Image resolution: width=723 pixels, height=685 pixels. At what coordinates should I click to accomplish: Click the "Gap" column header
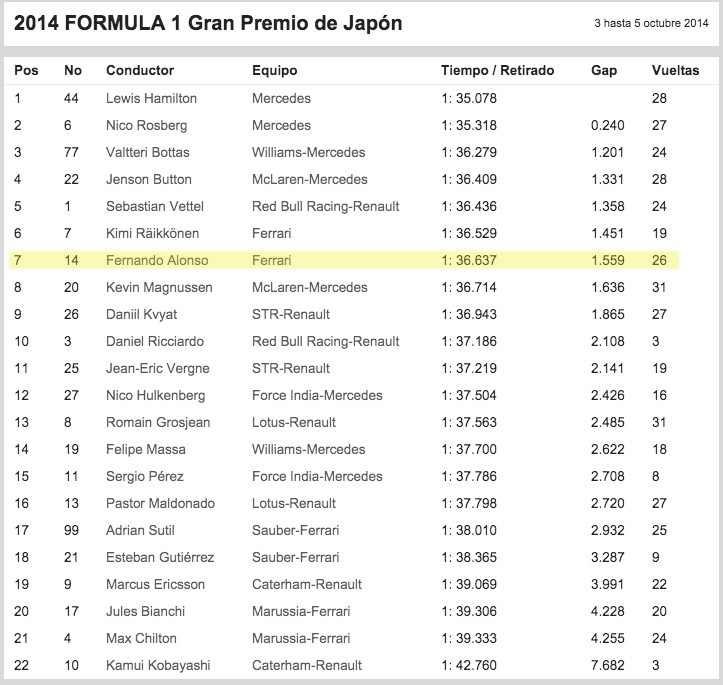(604, 71)
